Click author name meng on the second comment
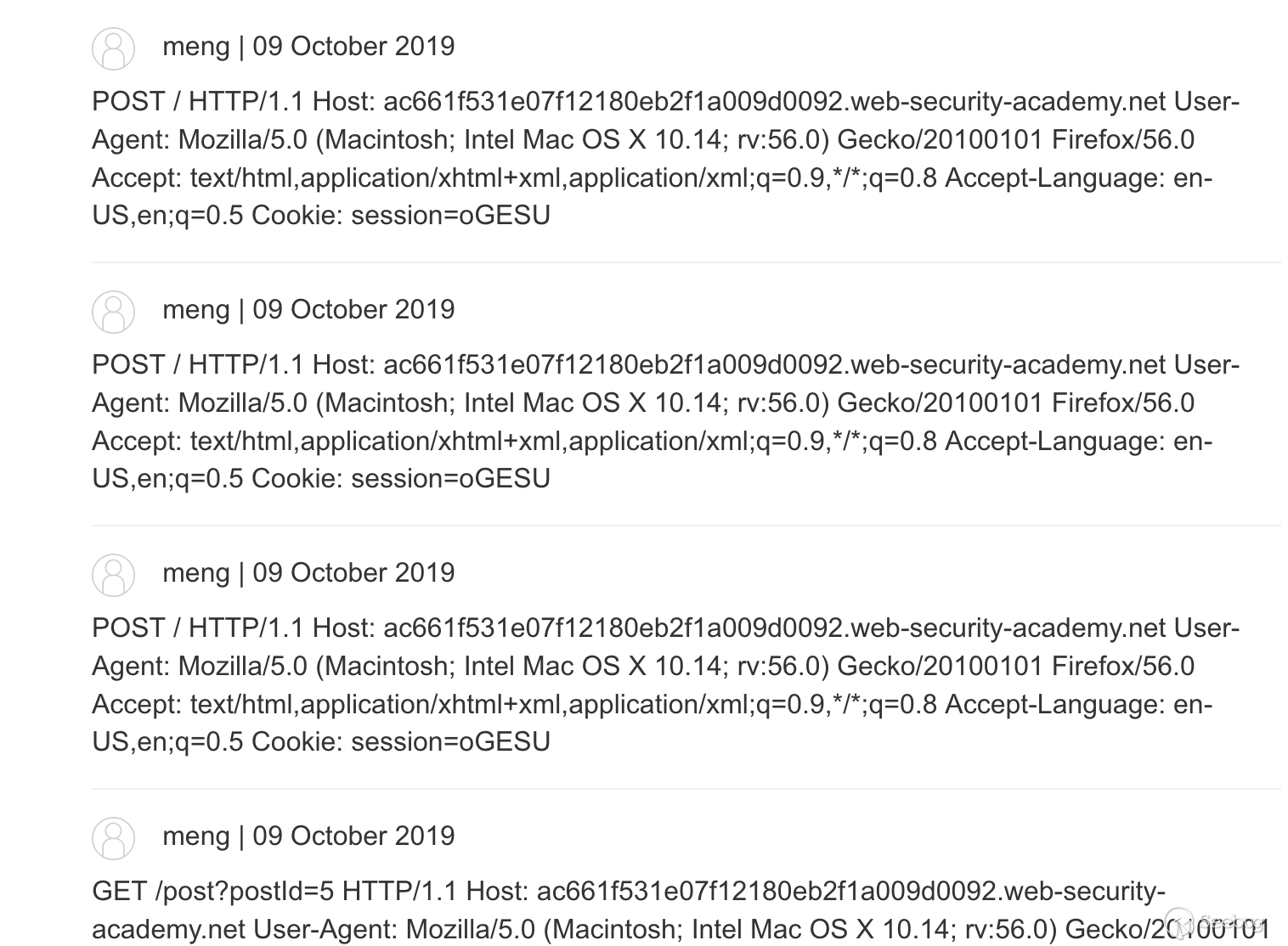Viewport: 1288px width, 946px height. pyautogui.click(x=195, y=310)
